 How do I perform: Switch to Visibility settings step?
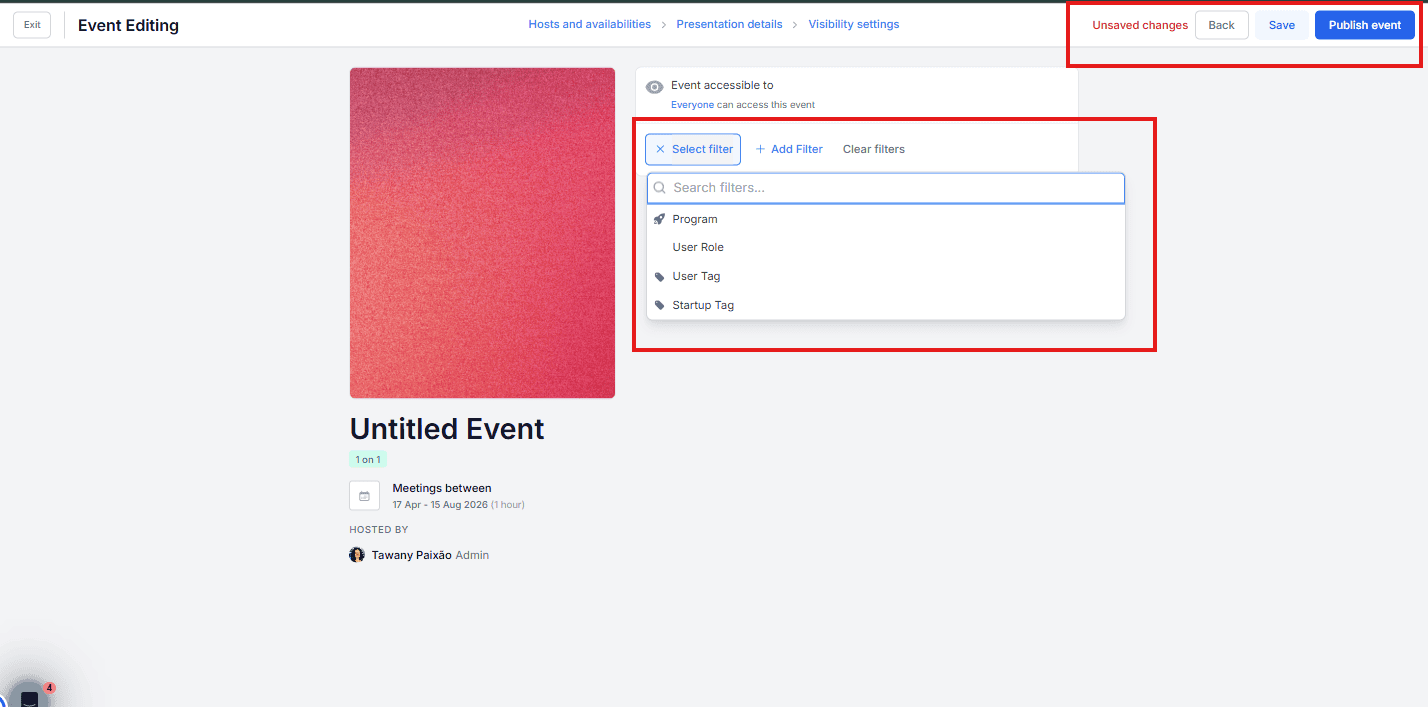853,24
